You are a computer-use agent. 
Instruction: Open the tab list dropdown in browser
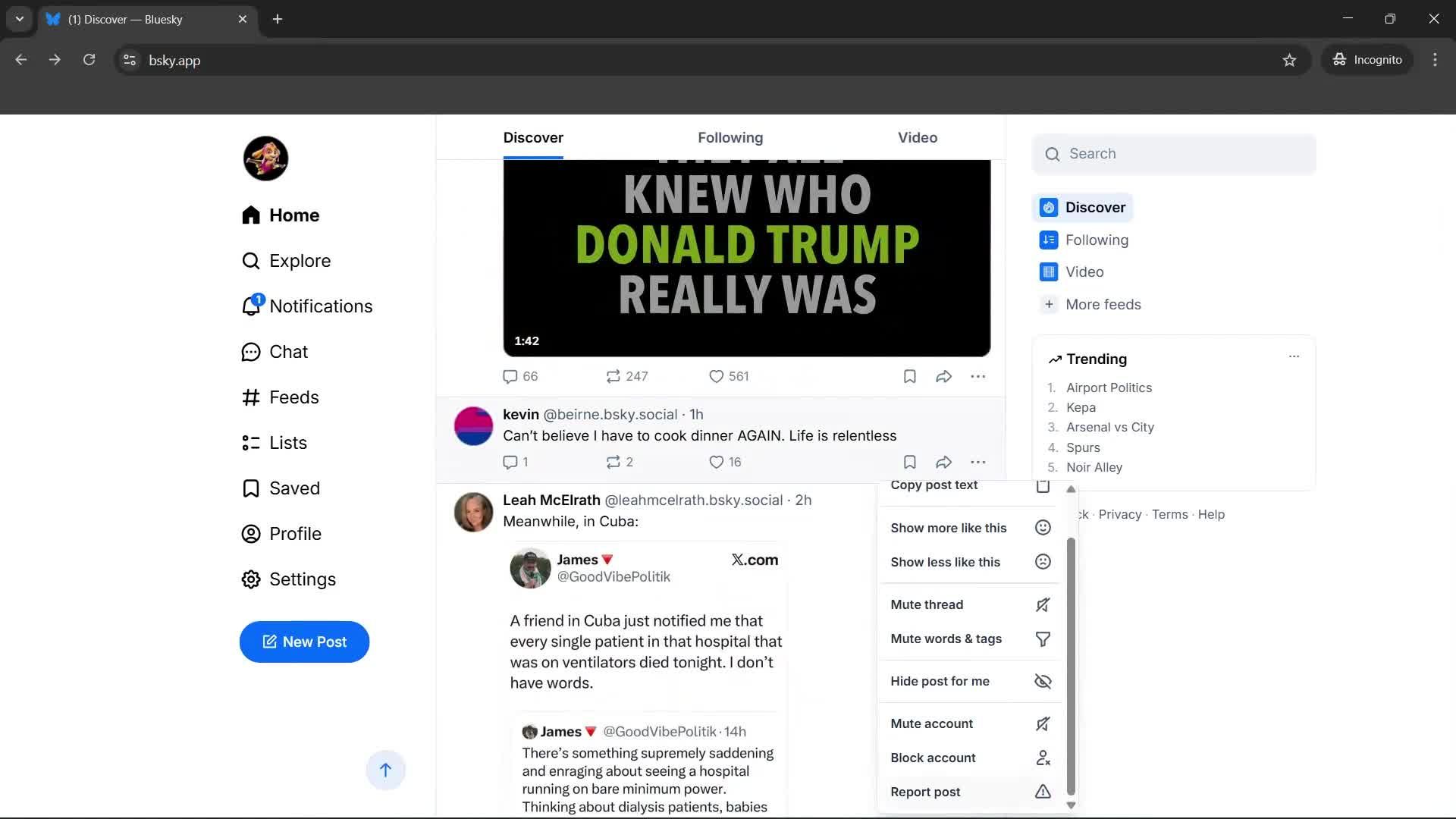(19, 19)
